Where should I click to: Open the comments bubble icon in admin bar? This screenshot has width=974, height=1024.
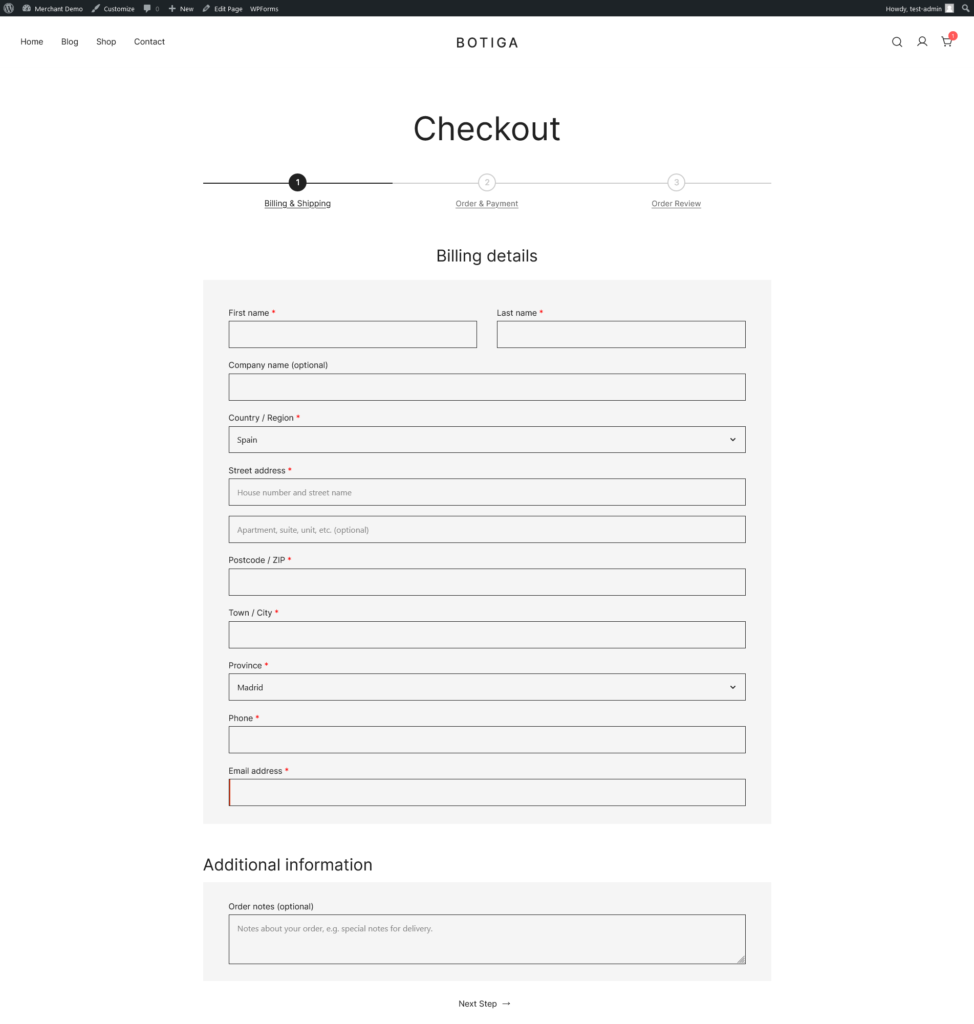pyautogui.click(x=148, y=8)
